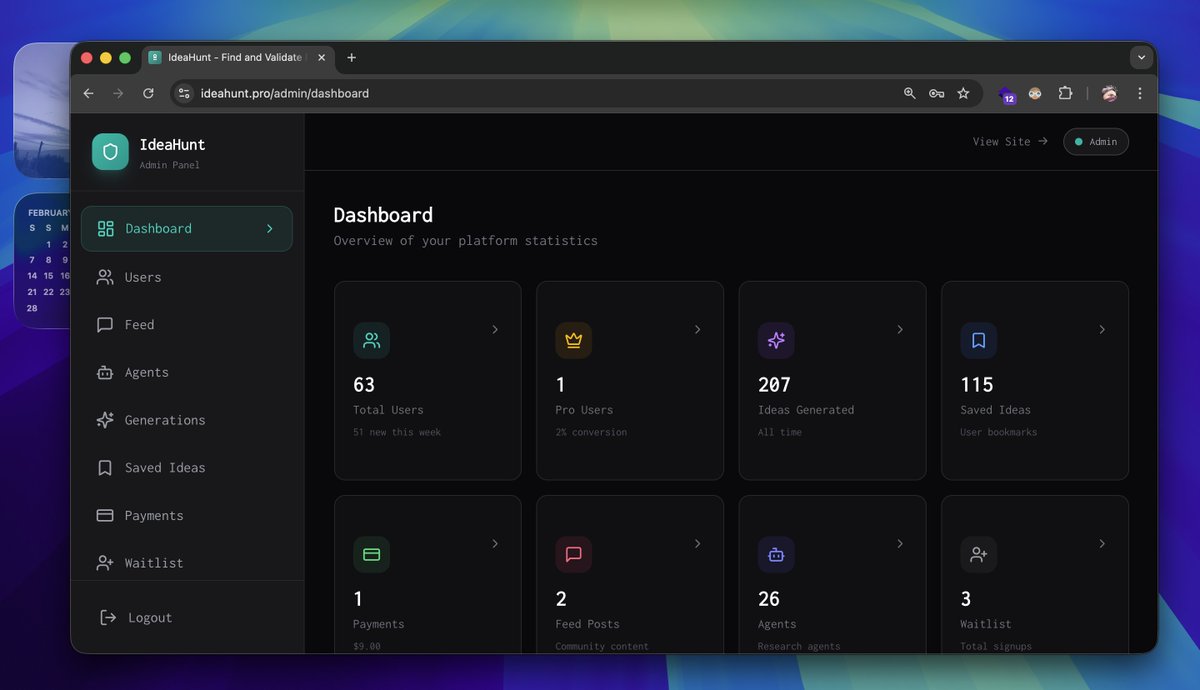Click the Pro Users crown icon
This screenshot has height=690, width=1200.
(574, 340)
